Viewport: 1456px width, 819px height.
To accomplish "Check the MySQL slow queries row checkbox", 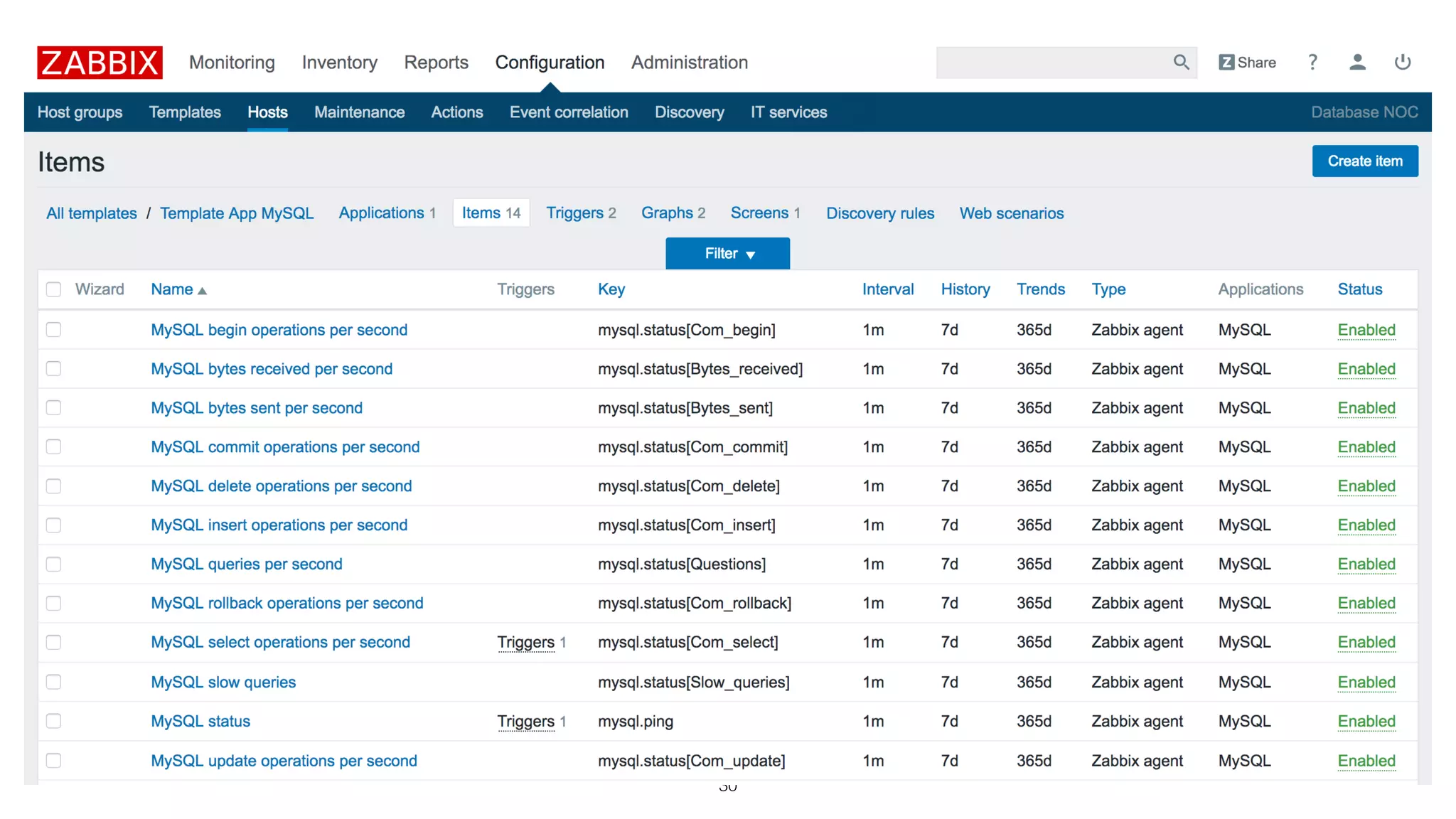I will pyautogui.click(x=54, y=682).
